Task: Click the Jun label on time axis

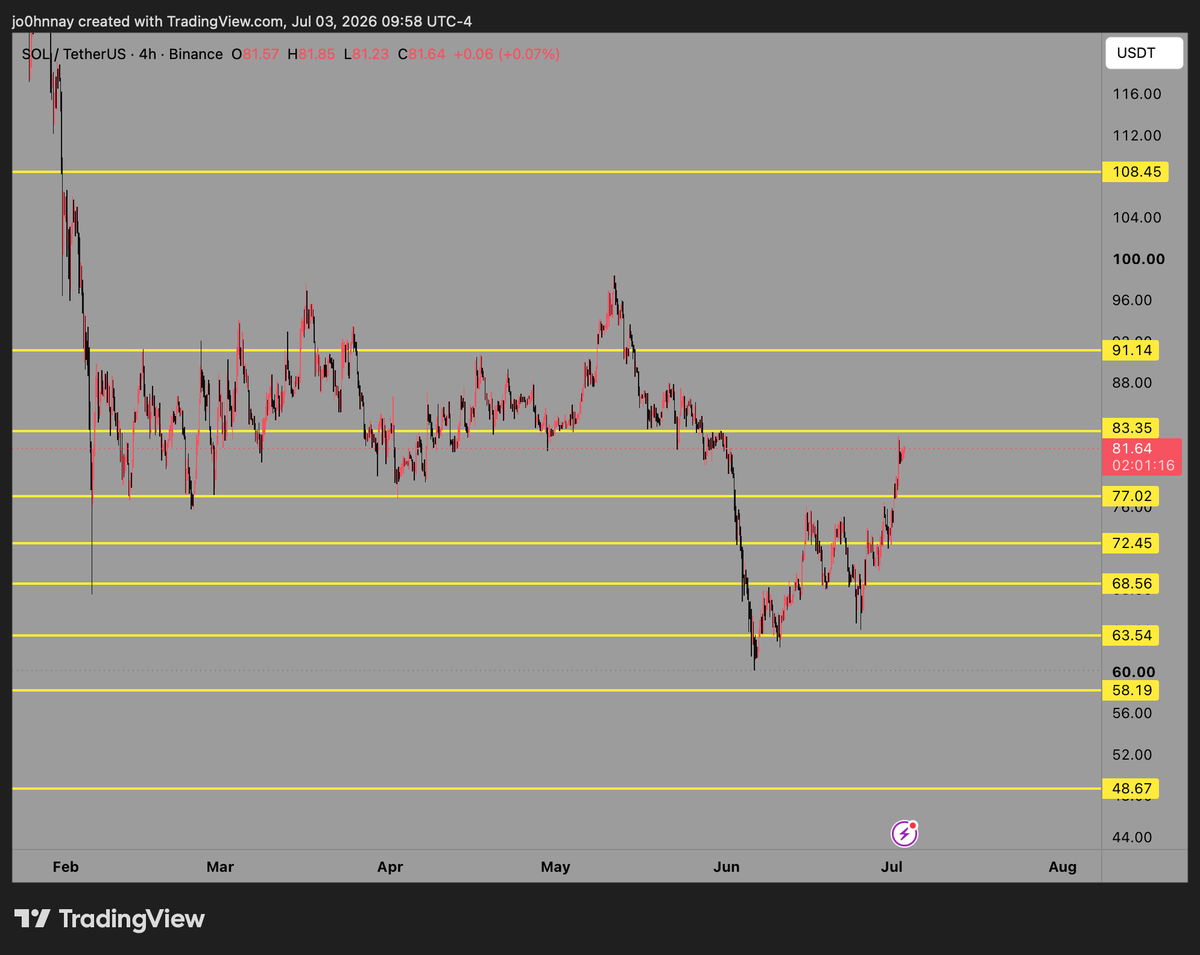Action: 726,867
